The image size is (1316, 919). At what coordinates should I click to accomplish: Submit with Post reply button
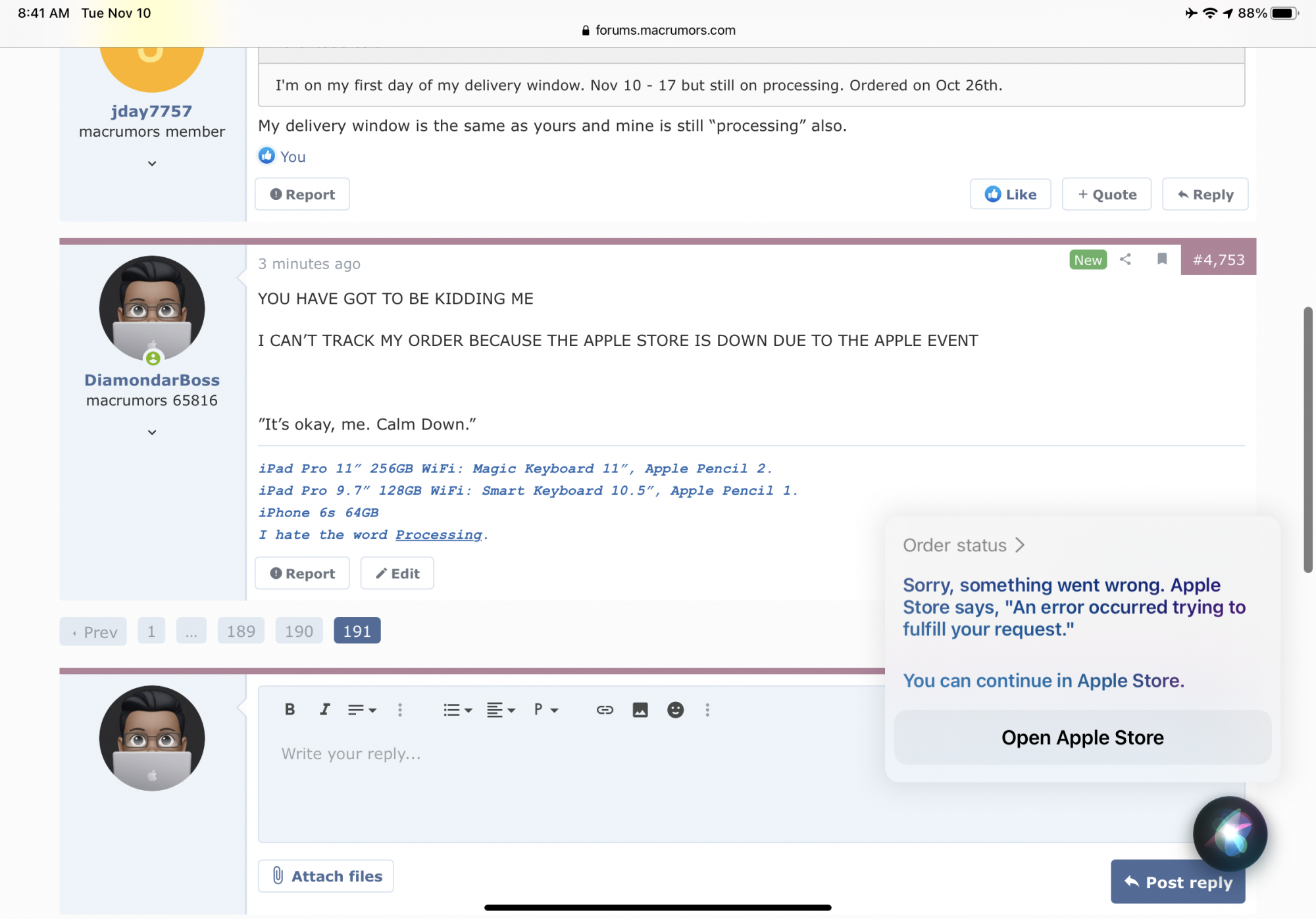click(x=1178, y=882)
